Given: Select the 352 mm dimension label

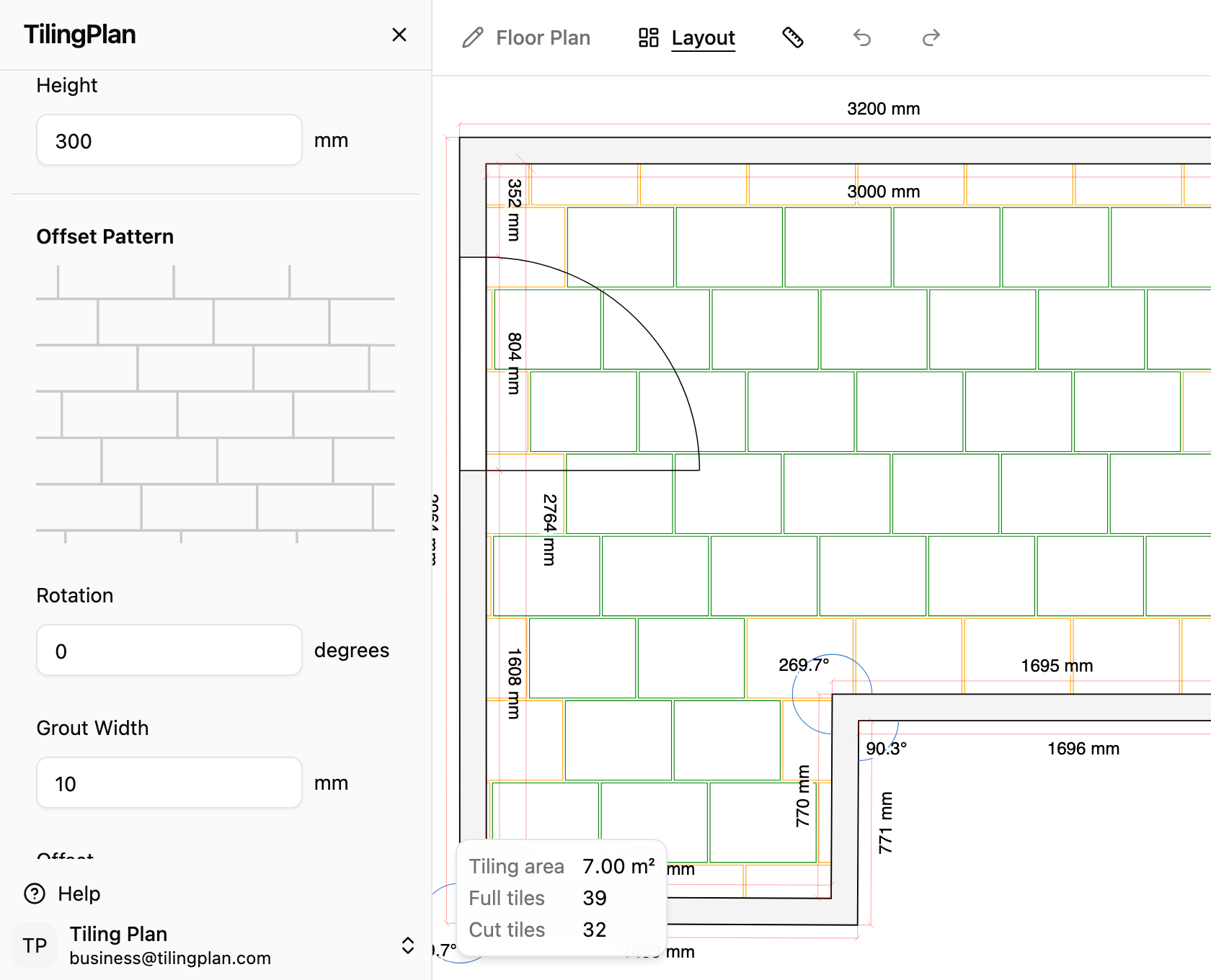Looking at the screenshot, I should tap(514, 210).
